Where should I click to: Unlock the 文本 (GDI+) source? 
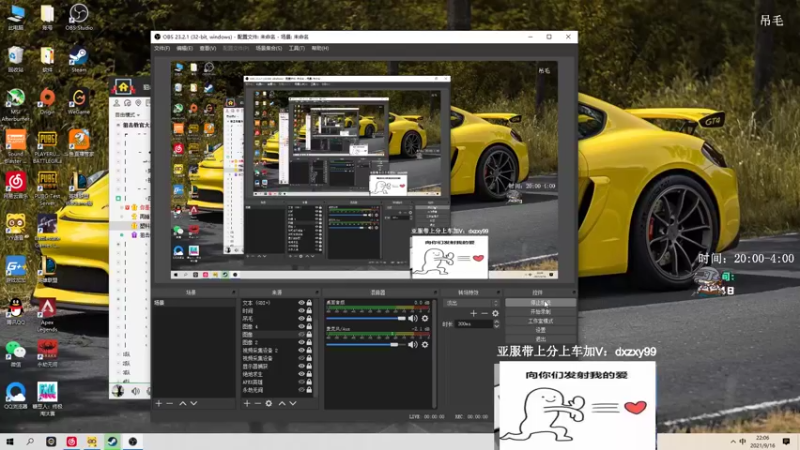[309, 303]
